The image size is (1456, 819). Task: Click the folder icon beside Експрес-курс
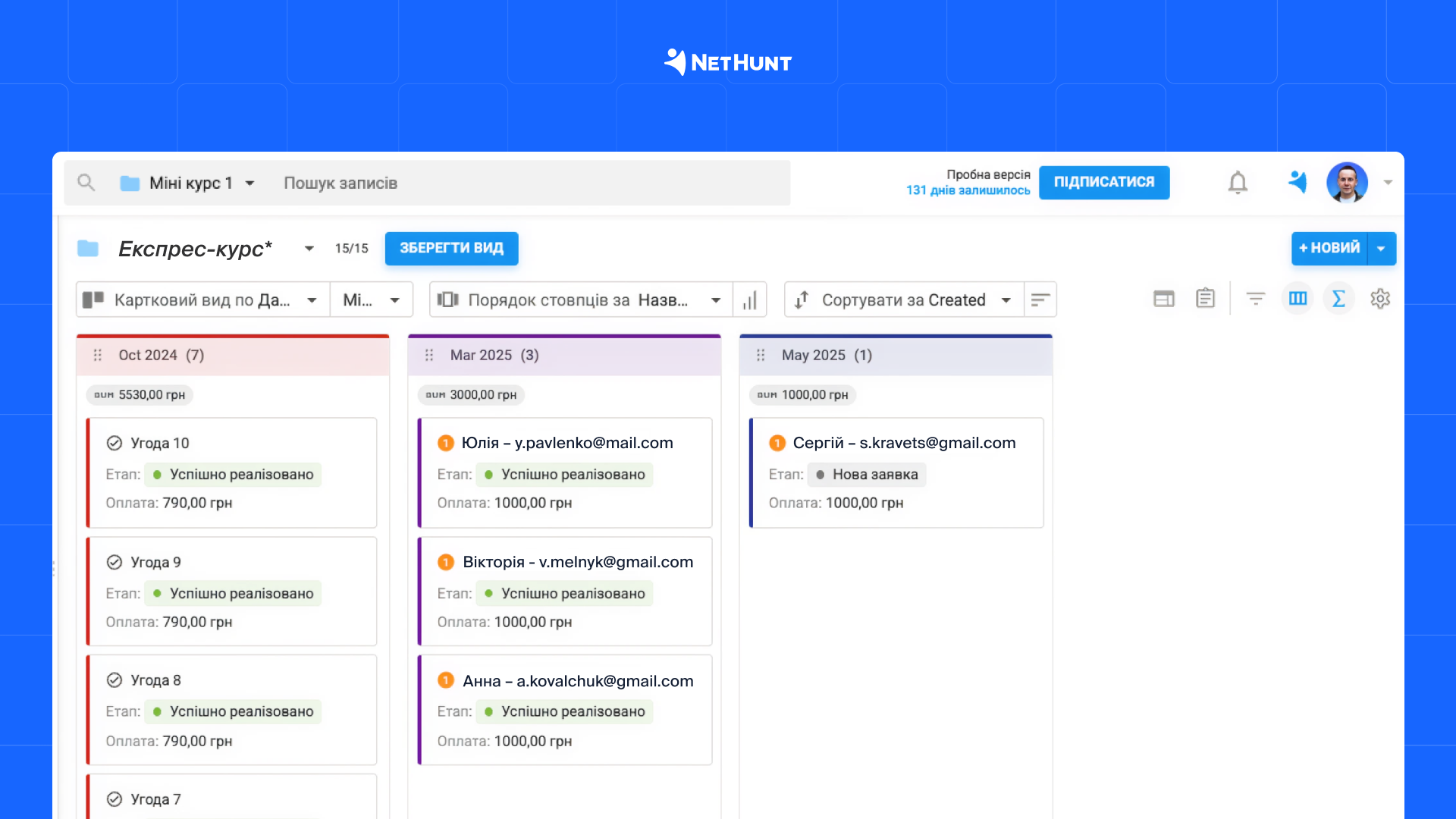(x=88, y=248)
